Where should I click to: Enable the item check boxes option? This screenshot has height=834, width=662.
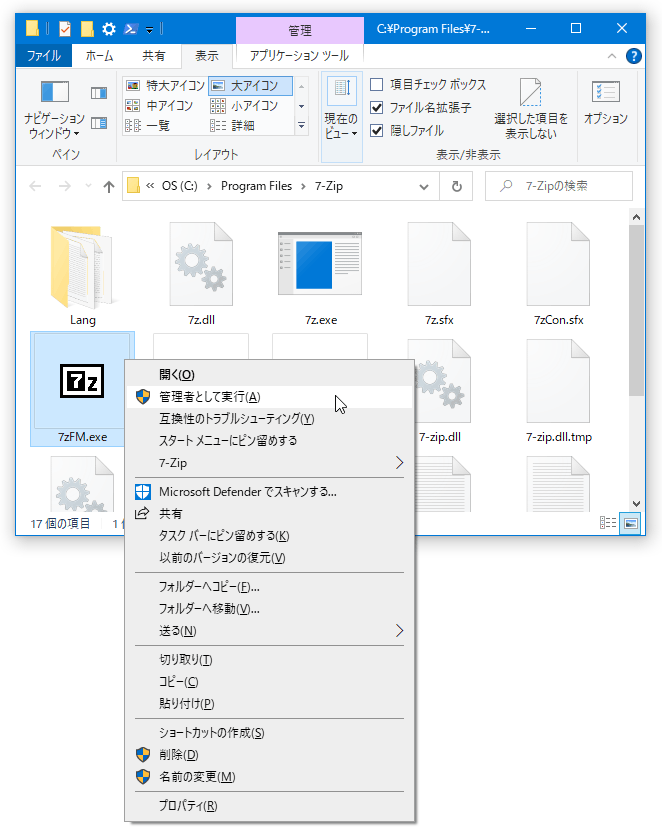point(376,85)
